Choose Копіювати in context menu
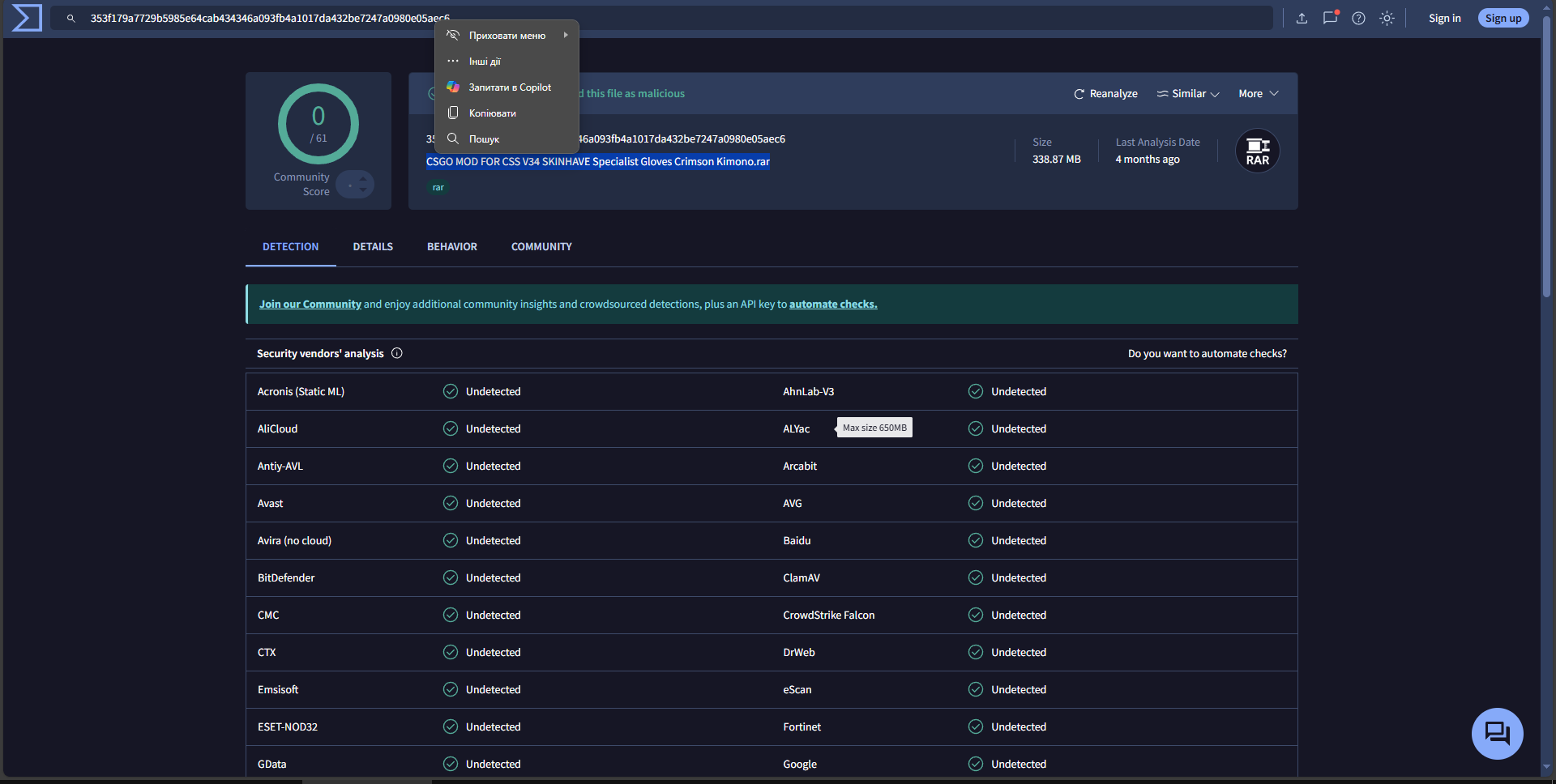The image size is (1556, 784). tap(507, 113)
